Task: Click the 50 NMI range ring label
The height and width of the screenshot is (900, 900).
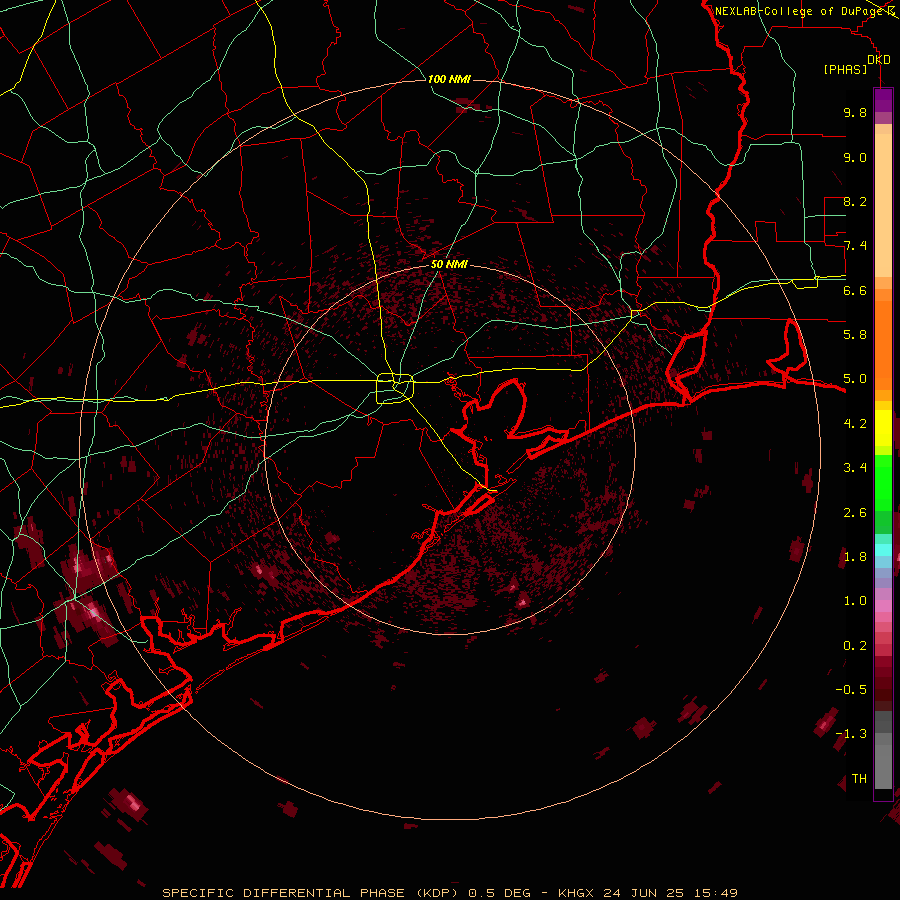Action: [x=449, y=264]
